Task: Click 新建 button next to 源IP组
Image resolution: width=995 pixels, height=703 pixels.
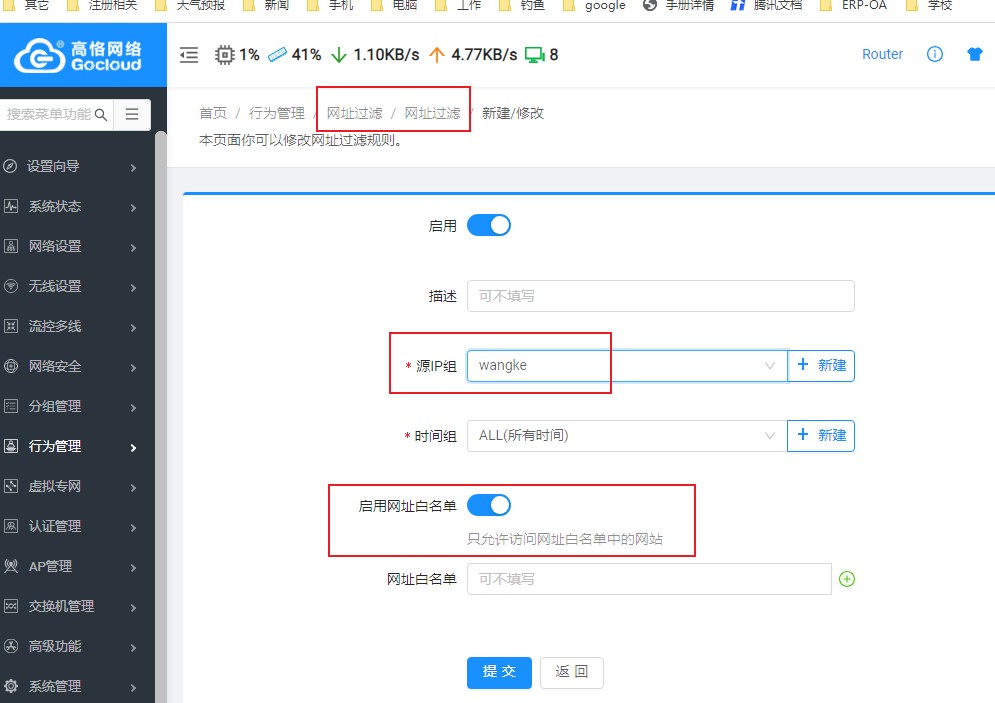Action: pos(822,366)
